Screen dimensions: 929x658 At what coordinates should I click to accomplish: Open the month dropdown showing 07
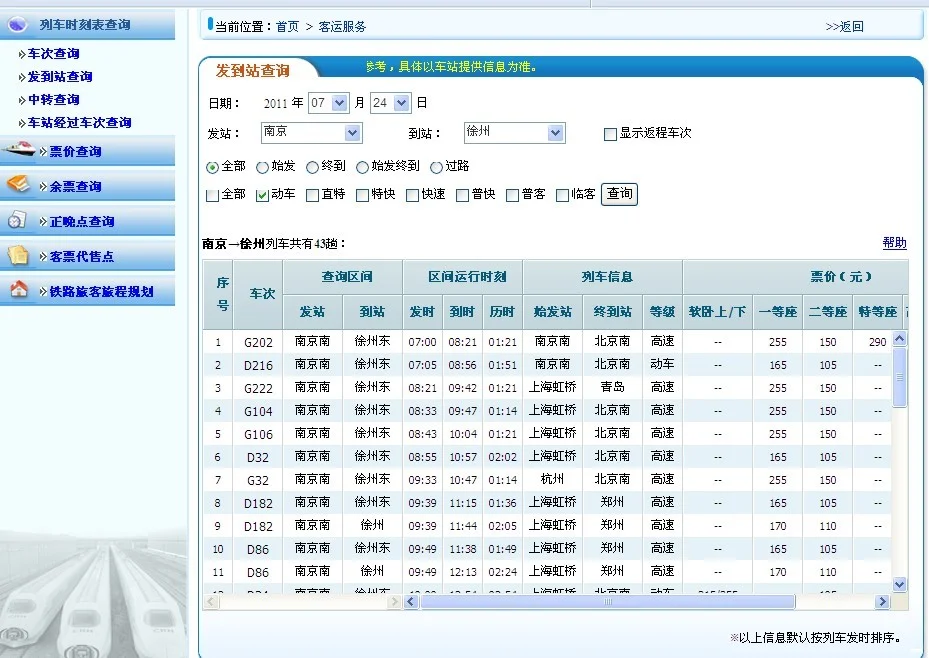[x=330, y=102]
